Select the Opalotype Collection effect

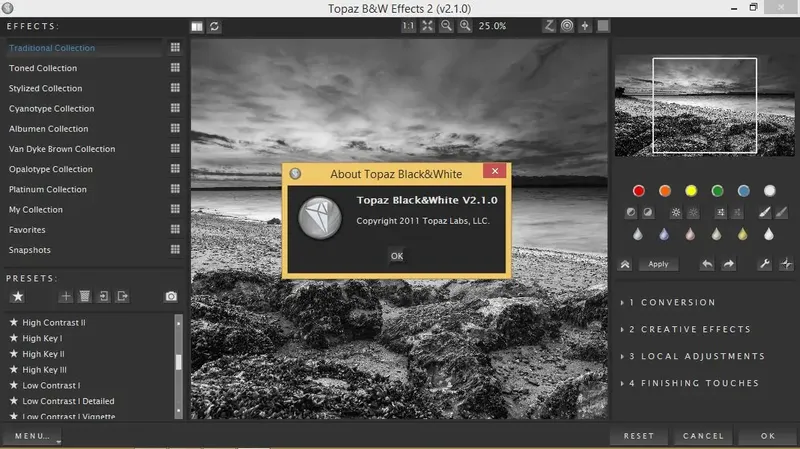pos(51,169)
